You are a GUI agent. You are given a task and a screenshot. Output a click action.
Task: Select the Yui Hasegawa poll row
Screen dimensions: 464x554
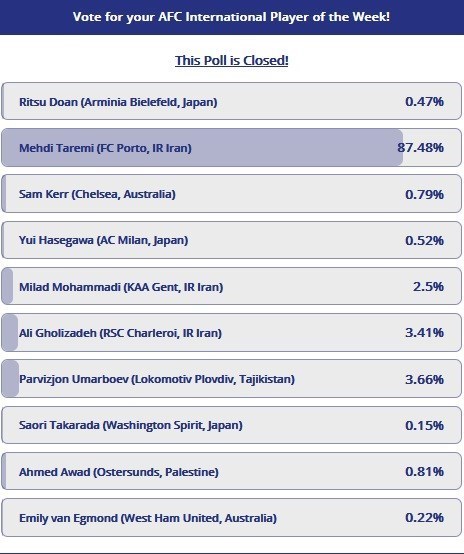pos(231,240)
